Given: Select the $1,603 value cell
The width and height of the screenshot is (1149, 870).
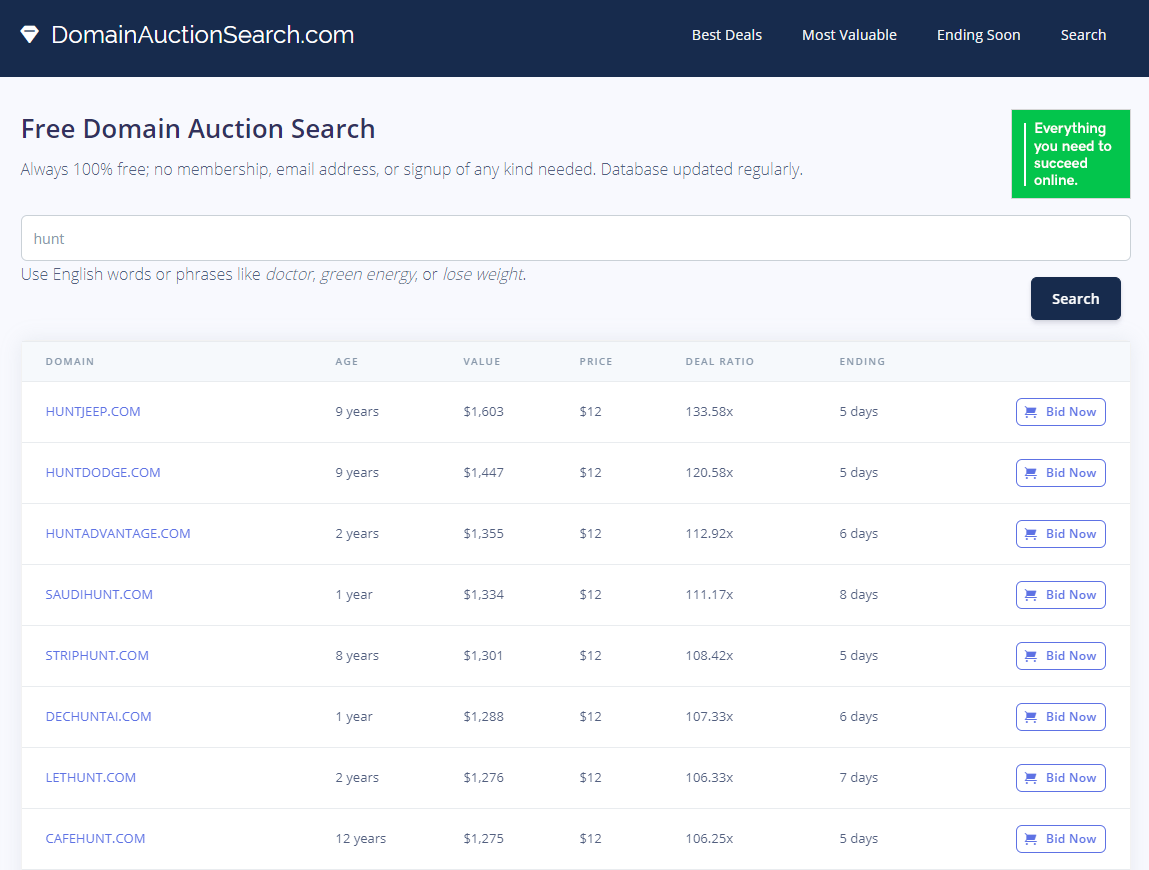Looking at the screenshot, I should point(484,412).
